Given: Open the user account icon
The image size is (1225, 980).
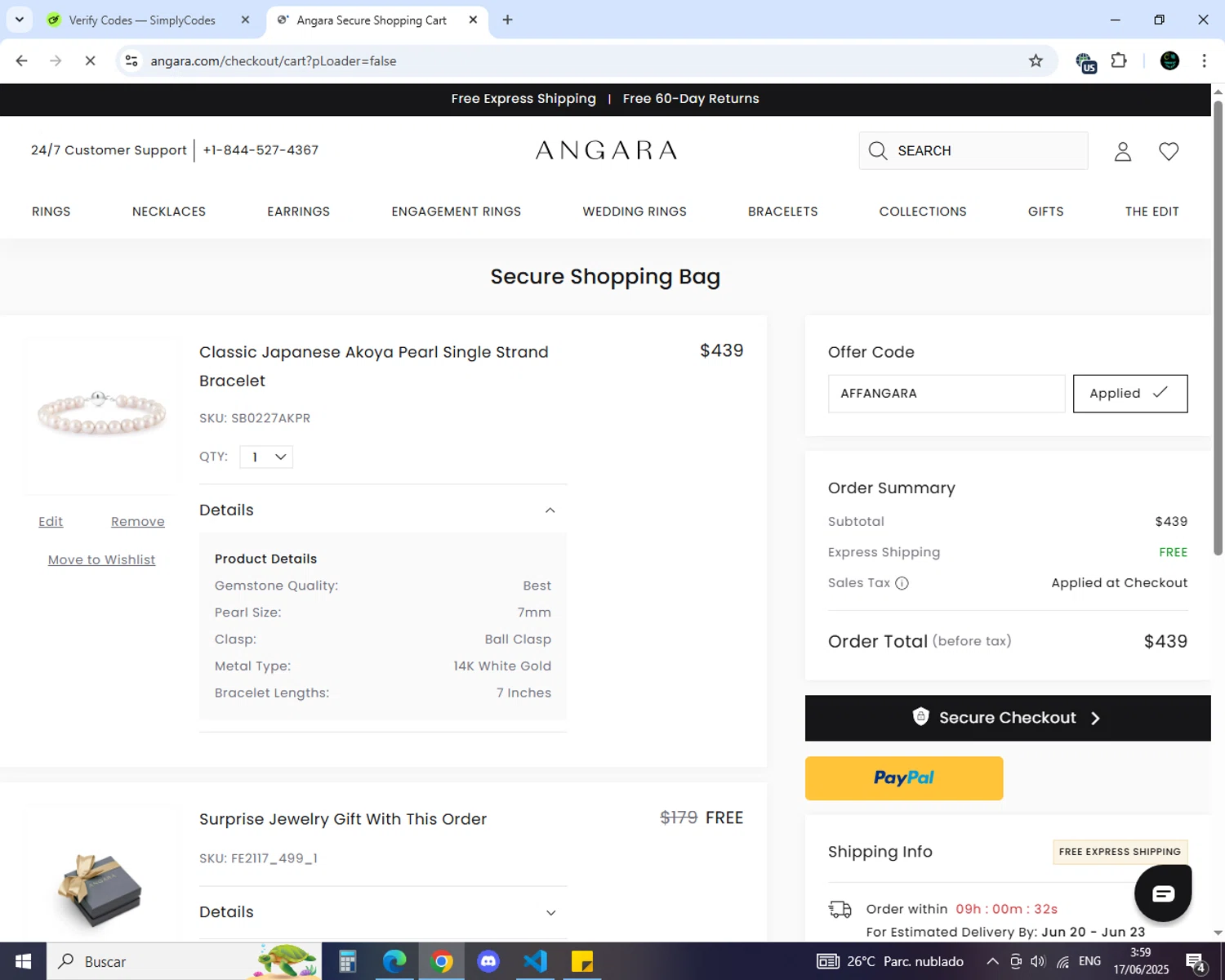Looking at the screenshot, I should coord(1123,151).
